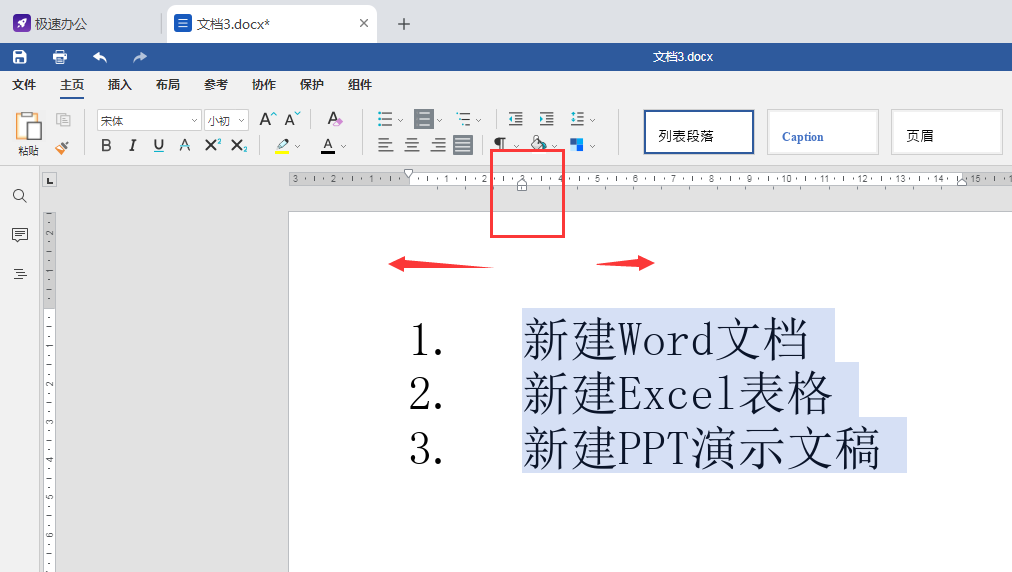The height and width of the screenshot is (572, 1012).
Task: Toggle Superscript formatting
Action: 212,146
